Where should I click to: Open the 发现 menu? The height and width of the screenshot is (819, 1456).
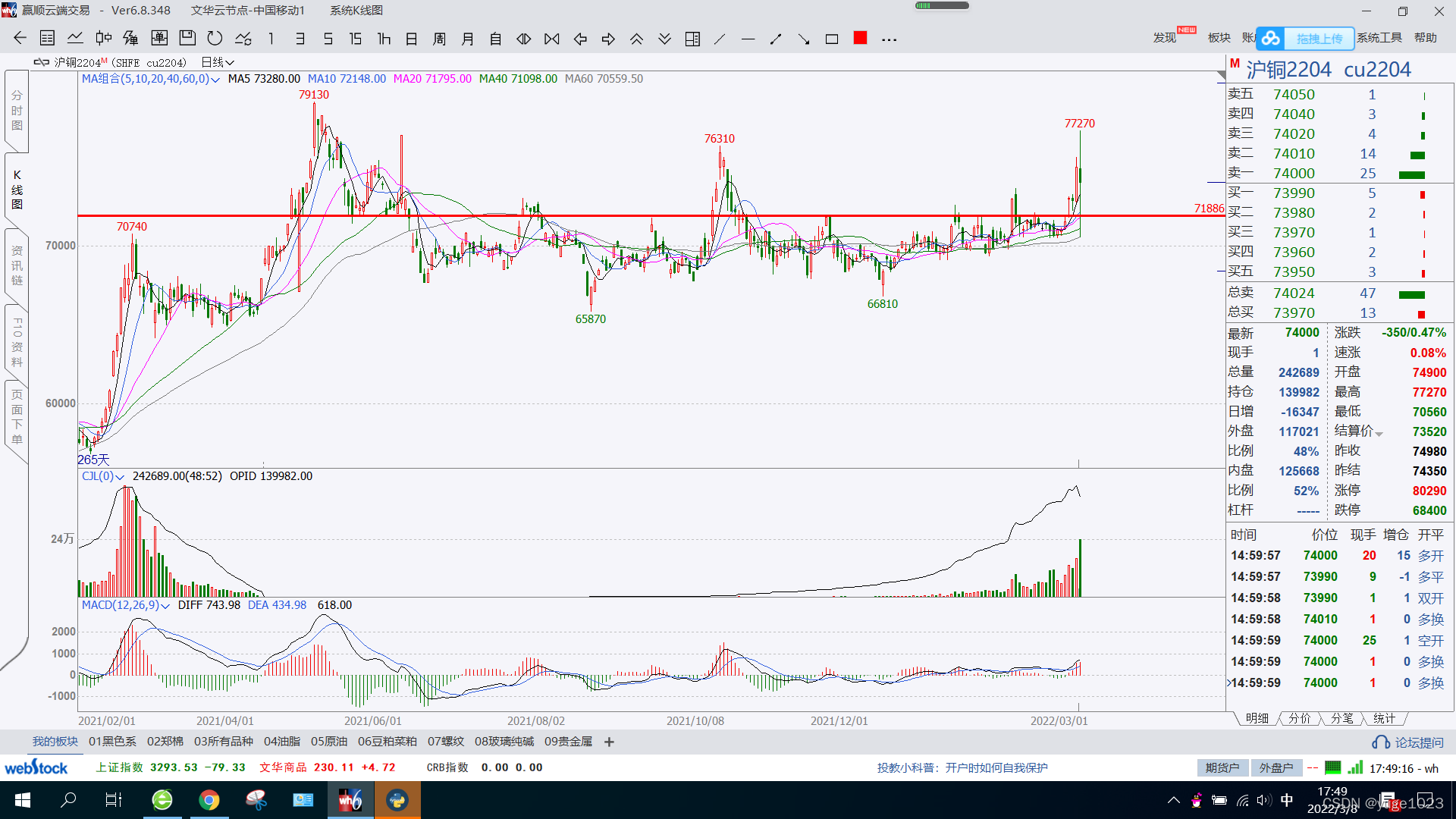(1165, 38)
